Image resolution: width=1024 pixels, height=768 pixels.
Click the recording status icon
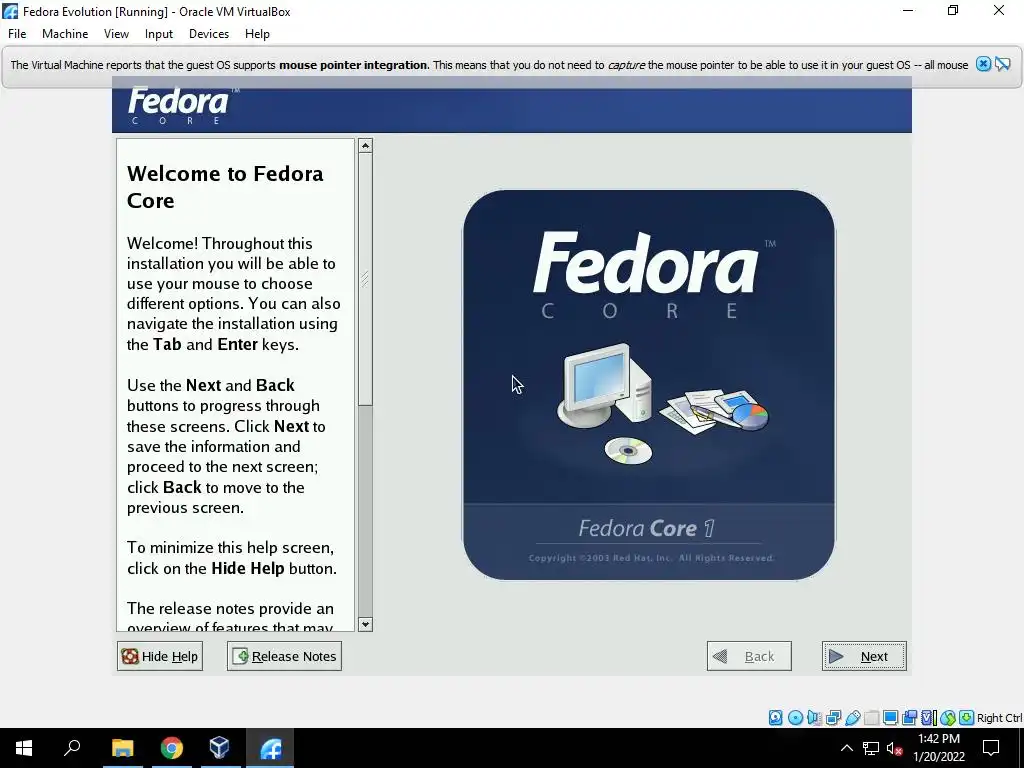click(909, 718)
